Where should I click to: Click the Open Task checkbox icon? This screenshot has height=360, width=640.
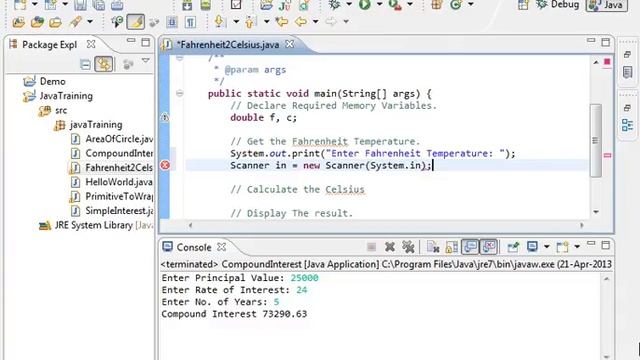(x=236, y=5)
